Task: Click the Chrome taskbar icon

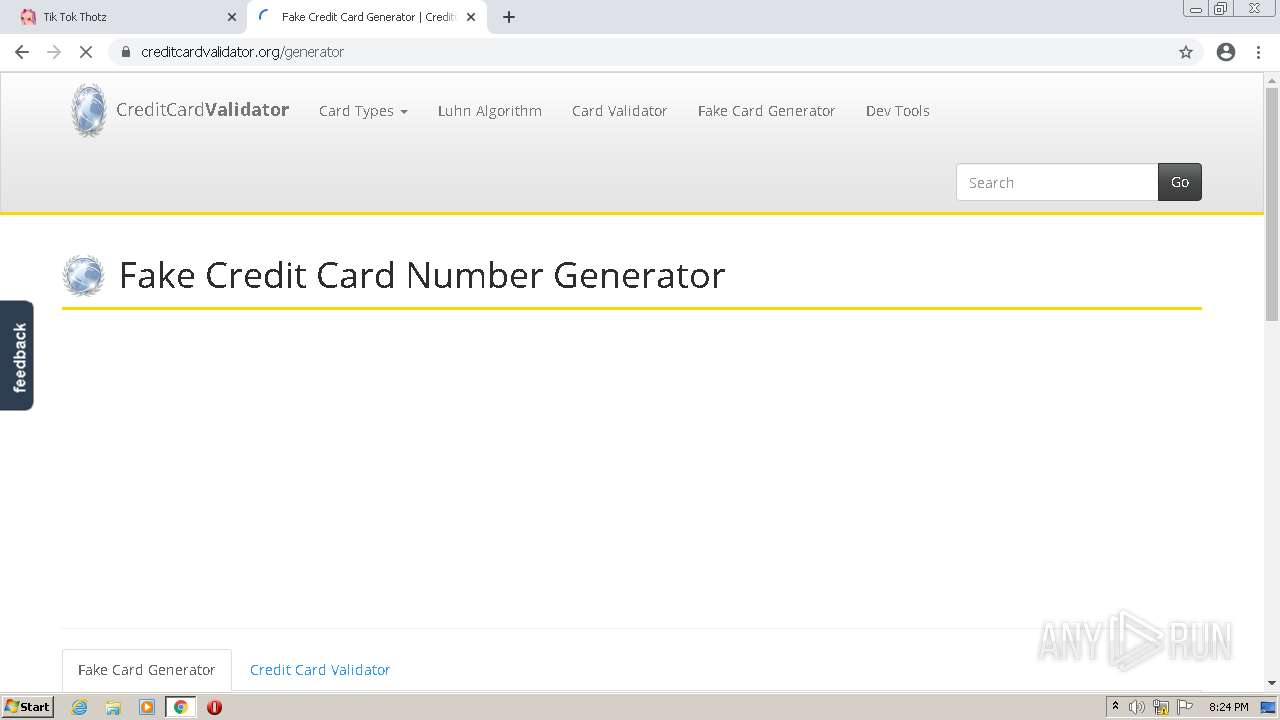Action: [x=181, y=707]
